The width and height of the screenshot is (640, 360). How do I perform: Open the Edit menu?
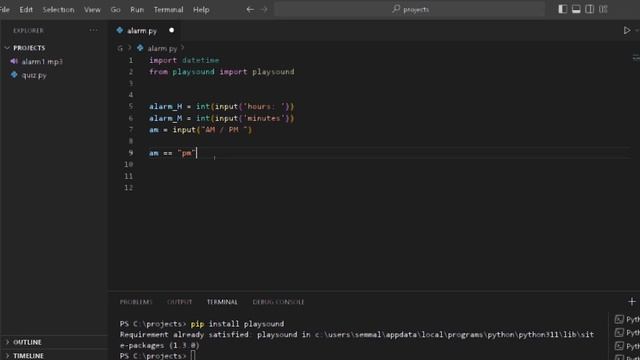(x=26, y=9)
